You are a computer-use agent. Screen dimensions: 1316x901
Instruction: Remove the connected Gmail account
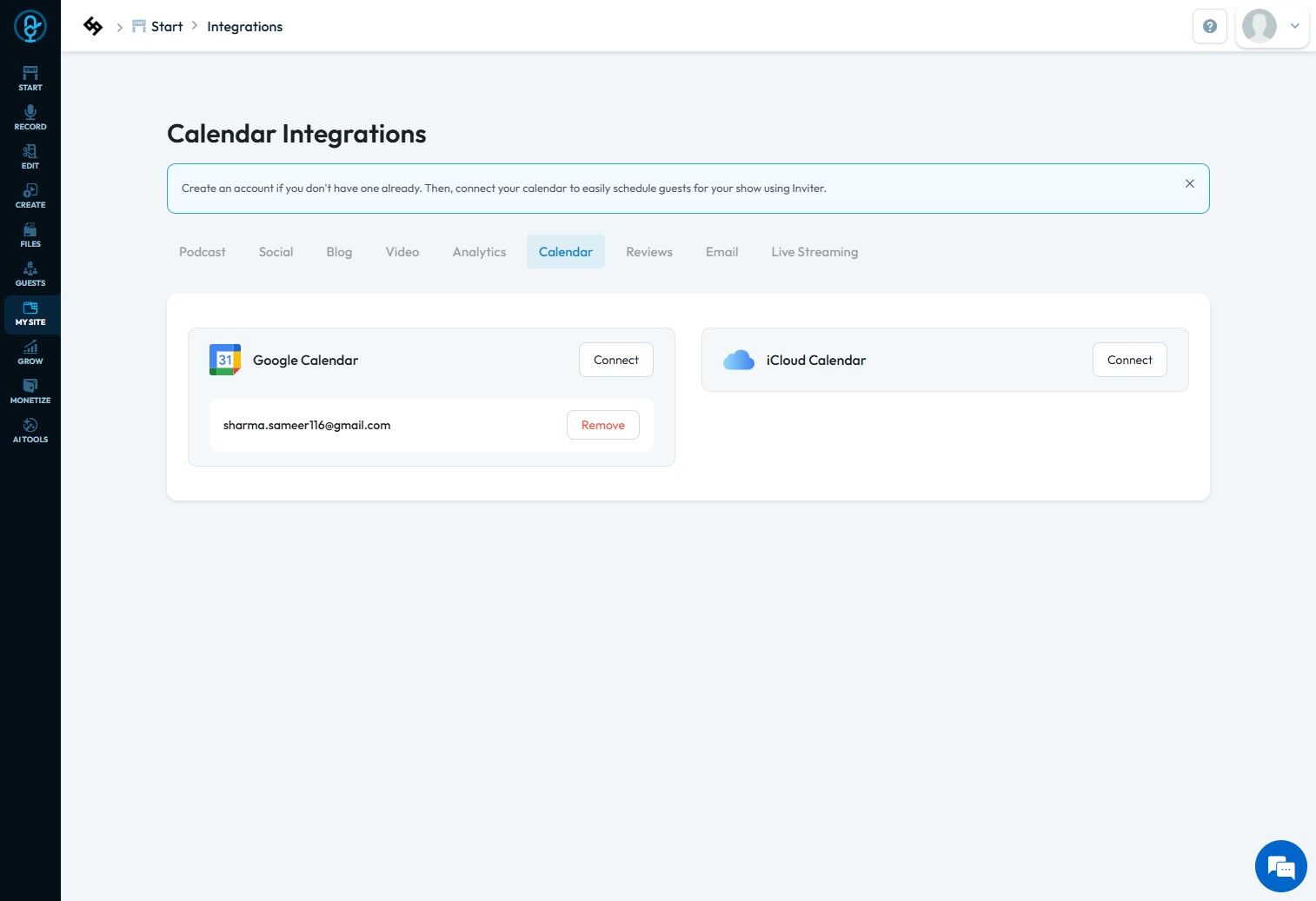tap(602, 425)
